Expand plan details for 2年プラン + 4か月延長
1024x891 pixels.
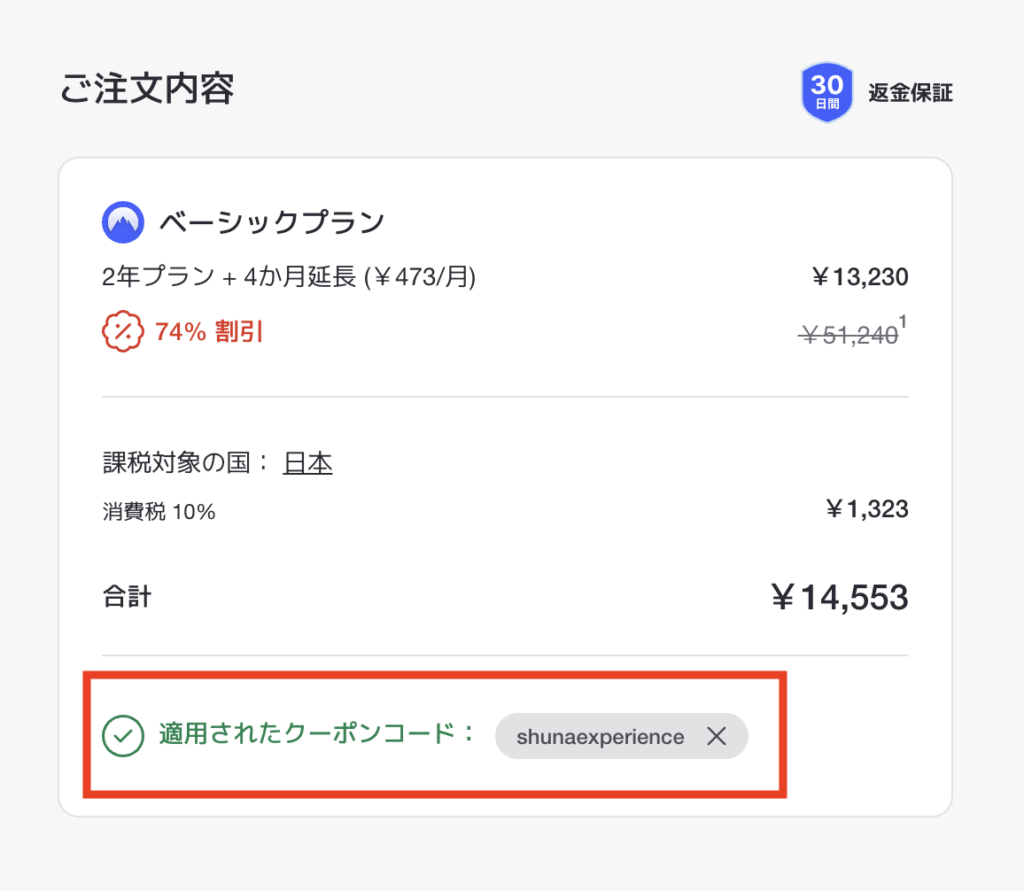[290, 277]
